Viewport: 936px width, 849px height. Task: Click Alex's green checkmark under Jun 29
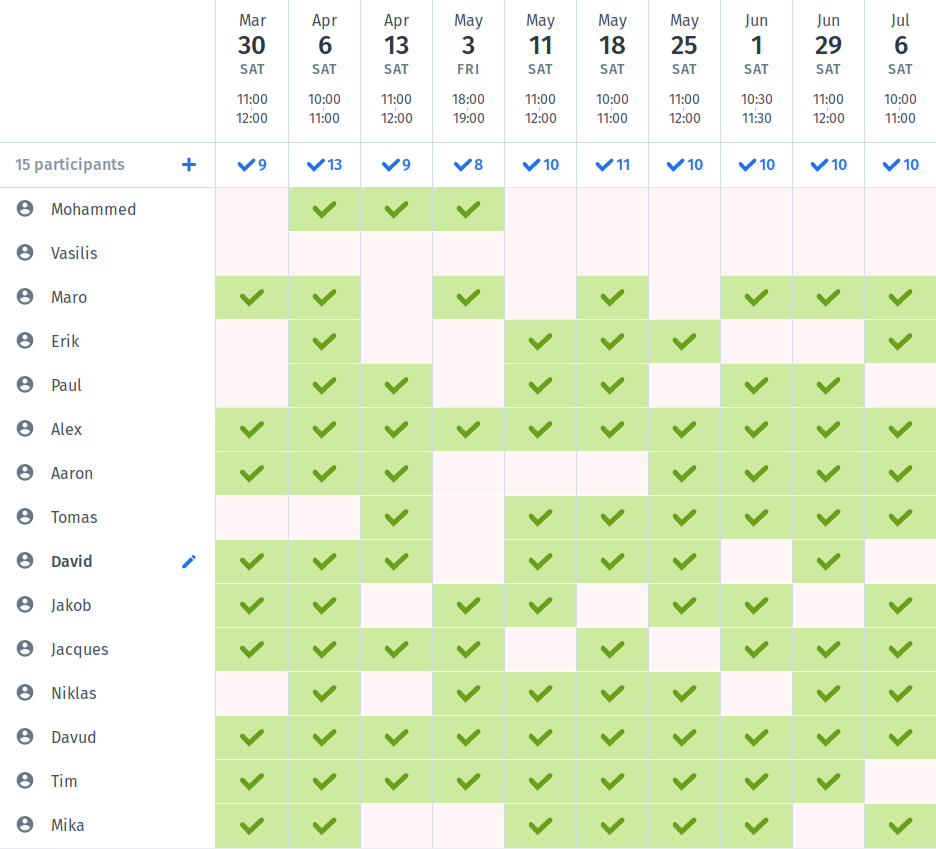pos(828,430)
